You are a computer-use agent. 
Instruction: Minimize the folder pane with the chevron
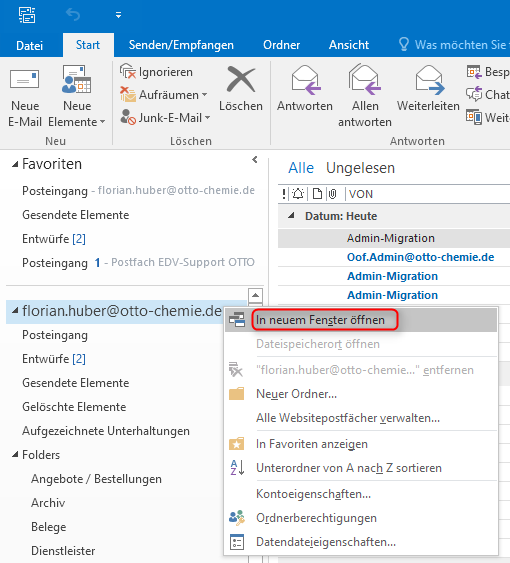pyautogui.click(x=255, y=160)
